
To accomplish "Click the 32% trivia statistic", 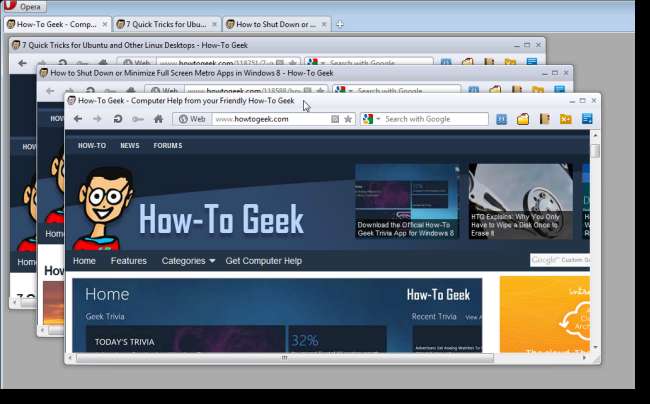I will [305, 340].
